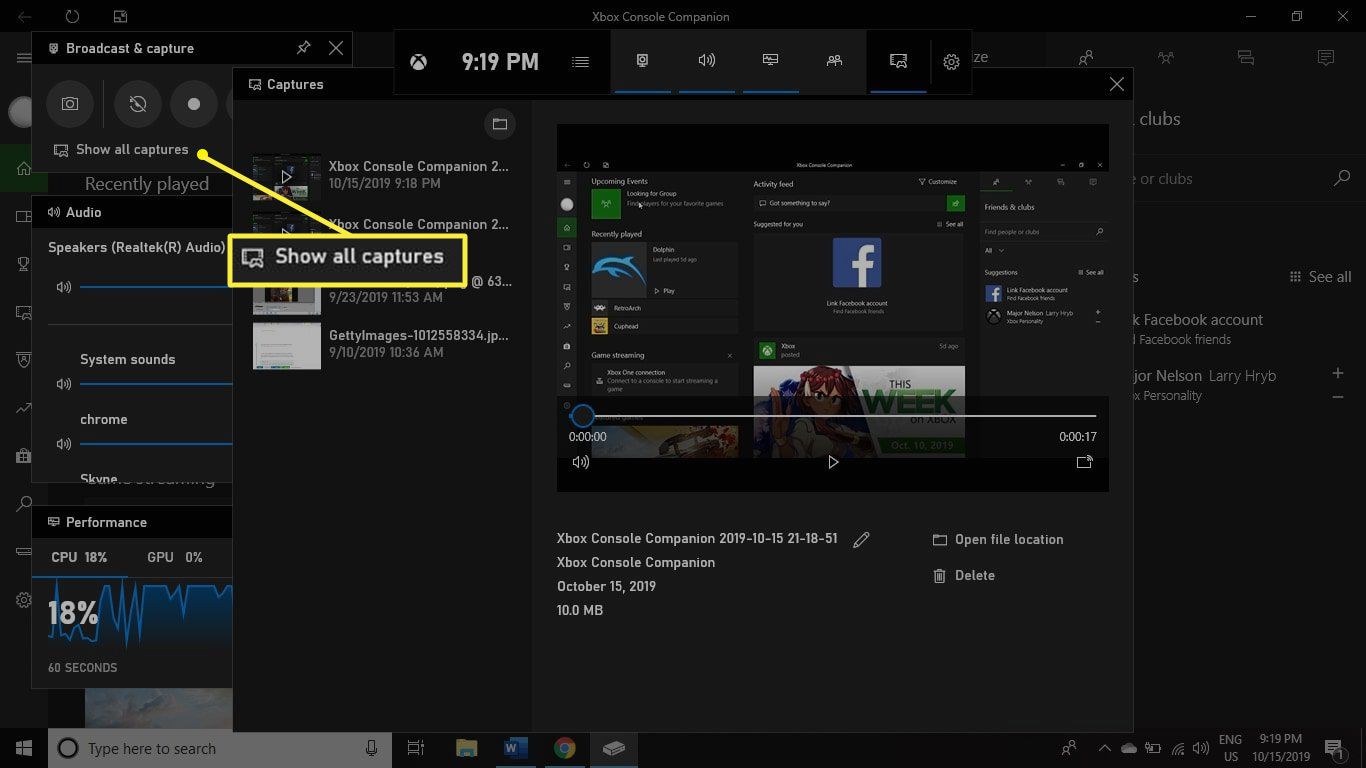The height and width of the screenshot is (768, 1366).
Task: Open the Windows notification center
Action: click(1333, 748)
